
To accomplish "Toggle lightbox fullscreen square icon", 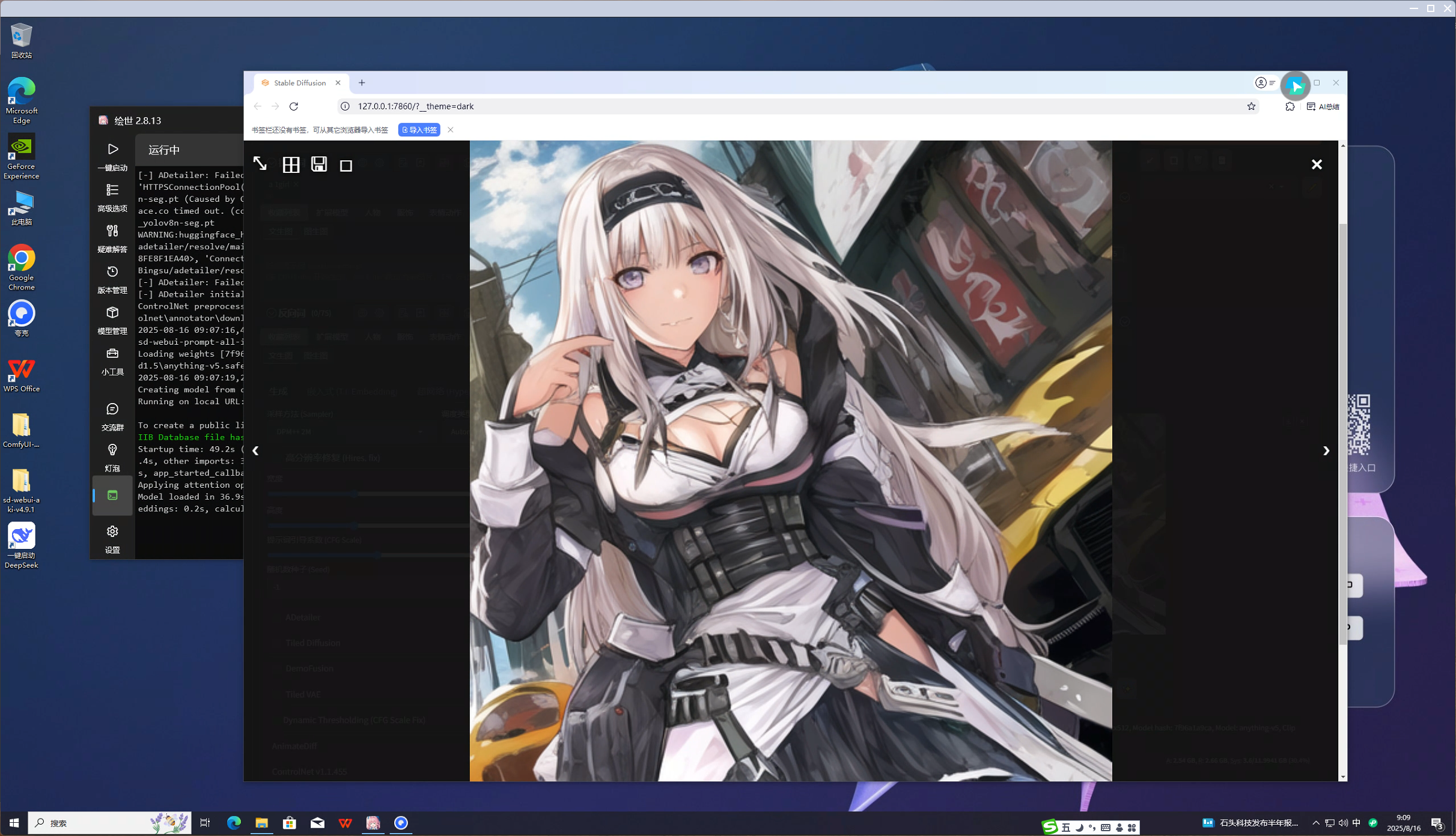I will [x=346, y=165].
